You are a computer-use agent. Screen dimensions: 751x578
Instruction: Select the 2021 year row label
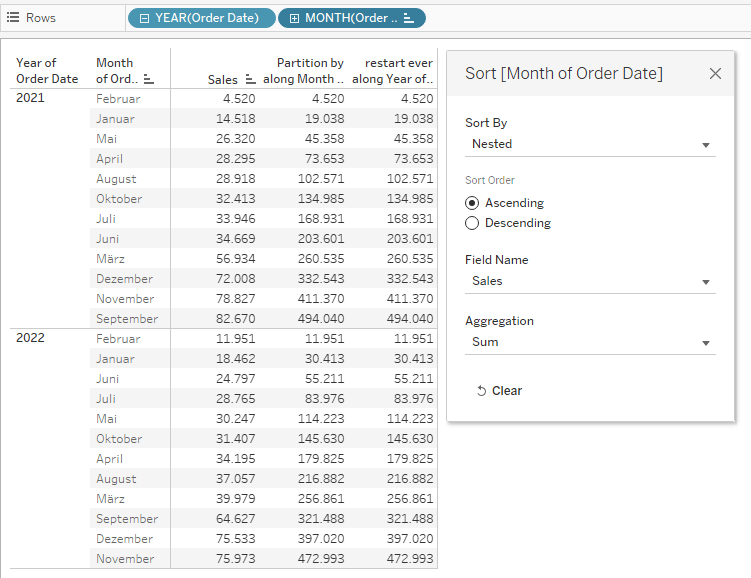(30, 98)
